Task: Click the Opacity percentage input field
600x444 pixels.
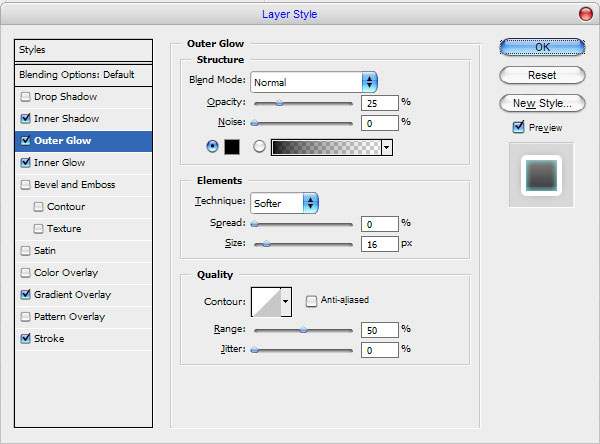Action: tap(379, 103)
